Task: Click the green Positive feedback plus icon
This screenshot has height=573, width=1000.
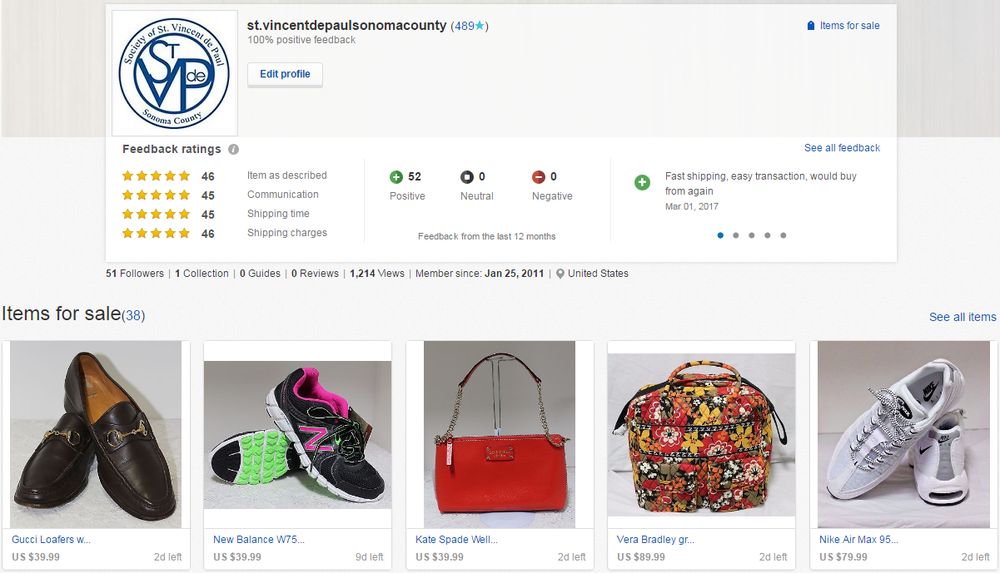Action: [396, 177]
